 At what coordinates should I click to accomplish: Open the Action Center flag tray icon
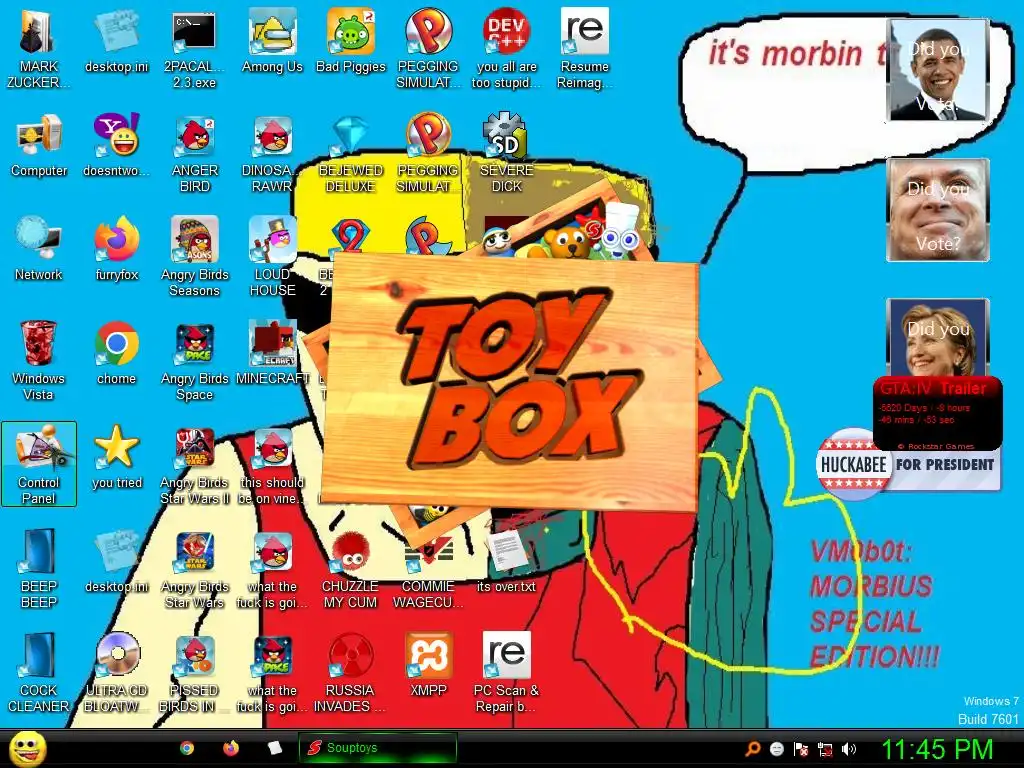point(801,749)
